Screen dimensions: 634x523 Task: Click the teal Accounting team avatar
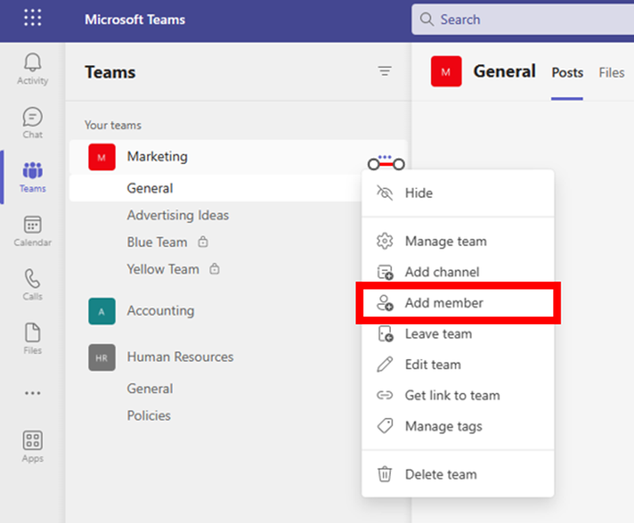pos(101,311)
